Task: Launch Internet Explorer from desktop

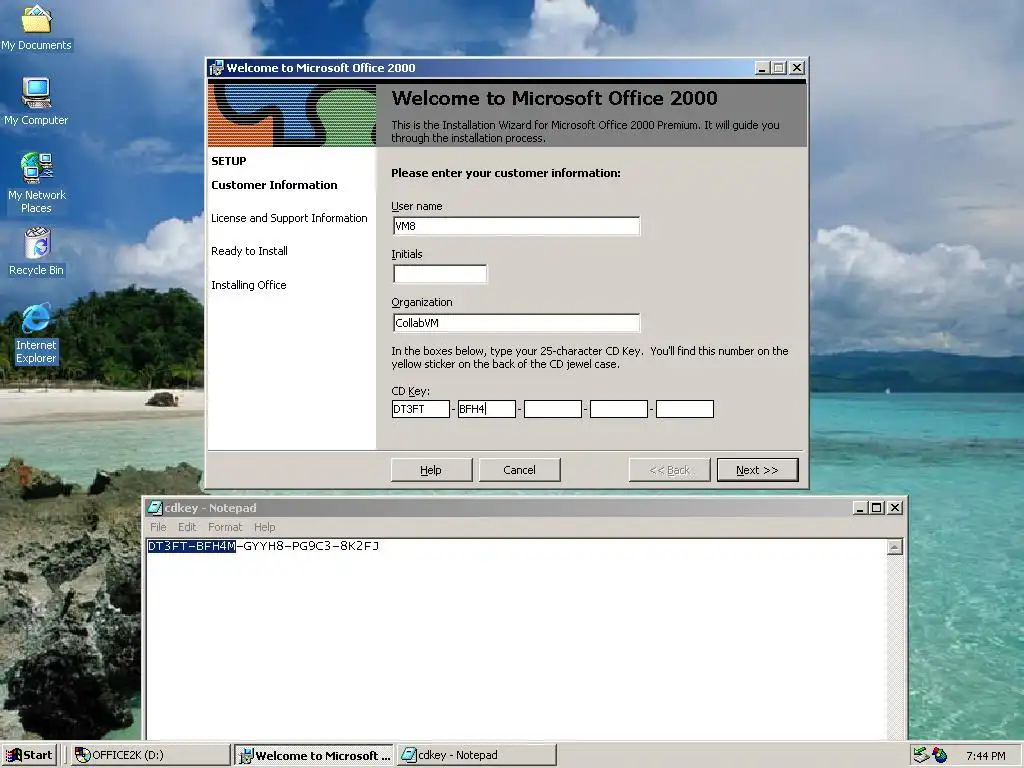Action: [x=36, y=333]
